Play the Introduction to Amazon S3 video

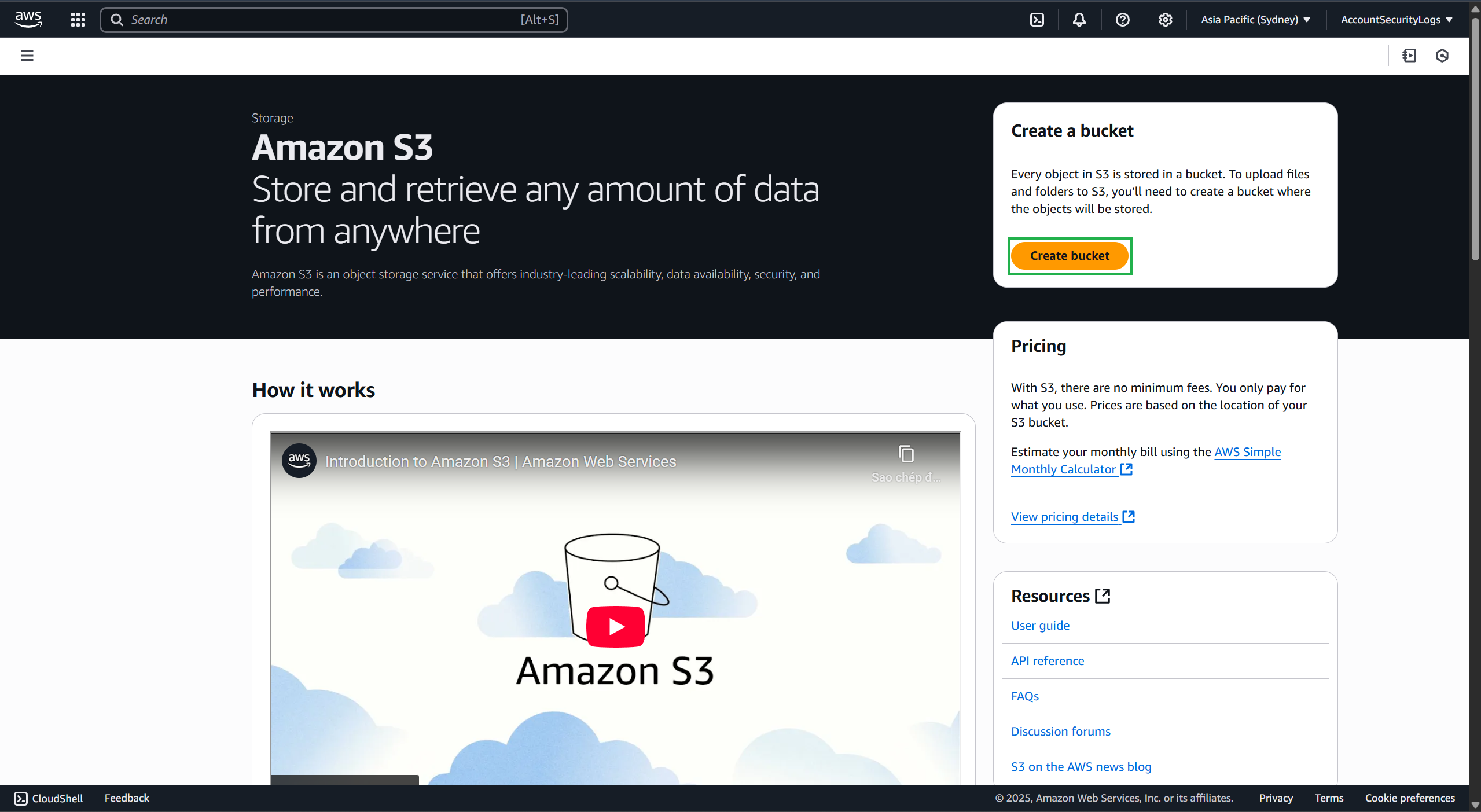(x=615, y=626)
